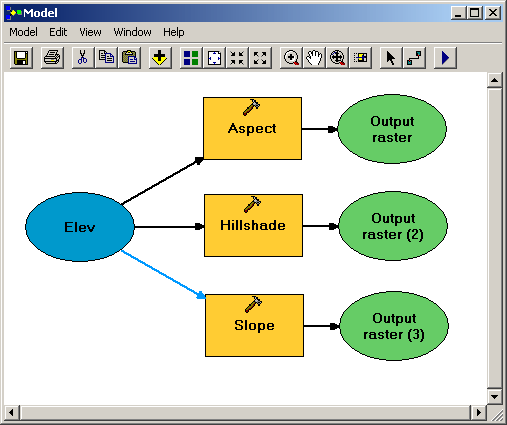Select the blue Elev input oval

80,227
